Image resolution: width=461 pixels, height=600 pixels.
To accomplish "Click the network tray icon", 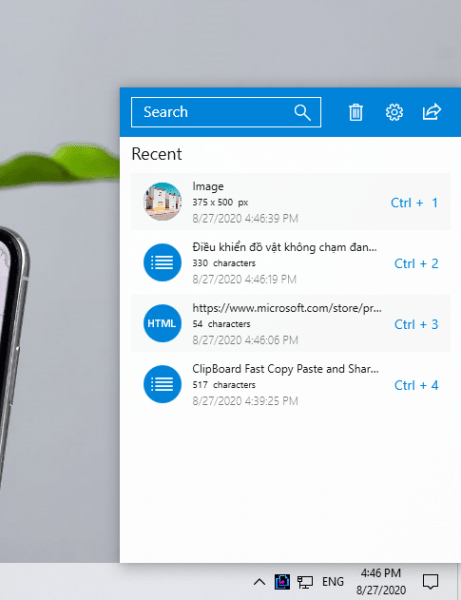I will (x=305, y=582).
